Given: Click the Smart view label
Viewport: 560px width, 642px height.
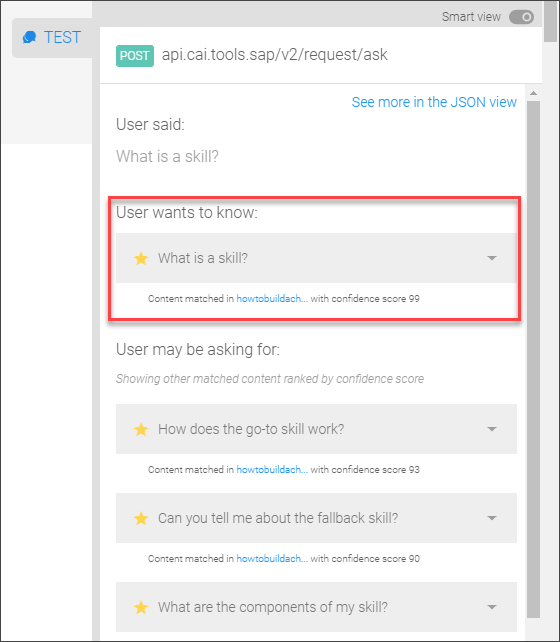Looking at the screenshot, I should tap(471, 17).
